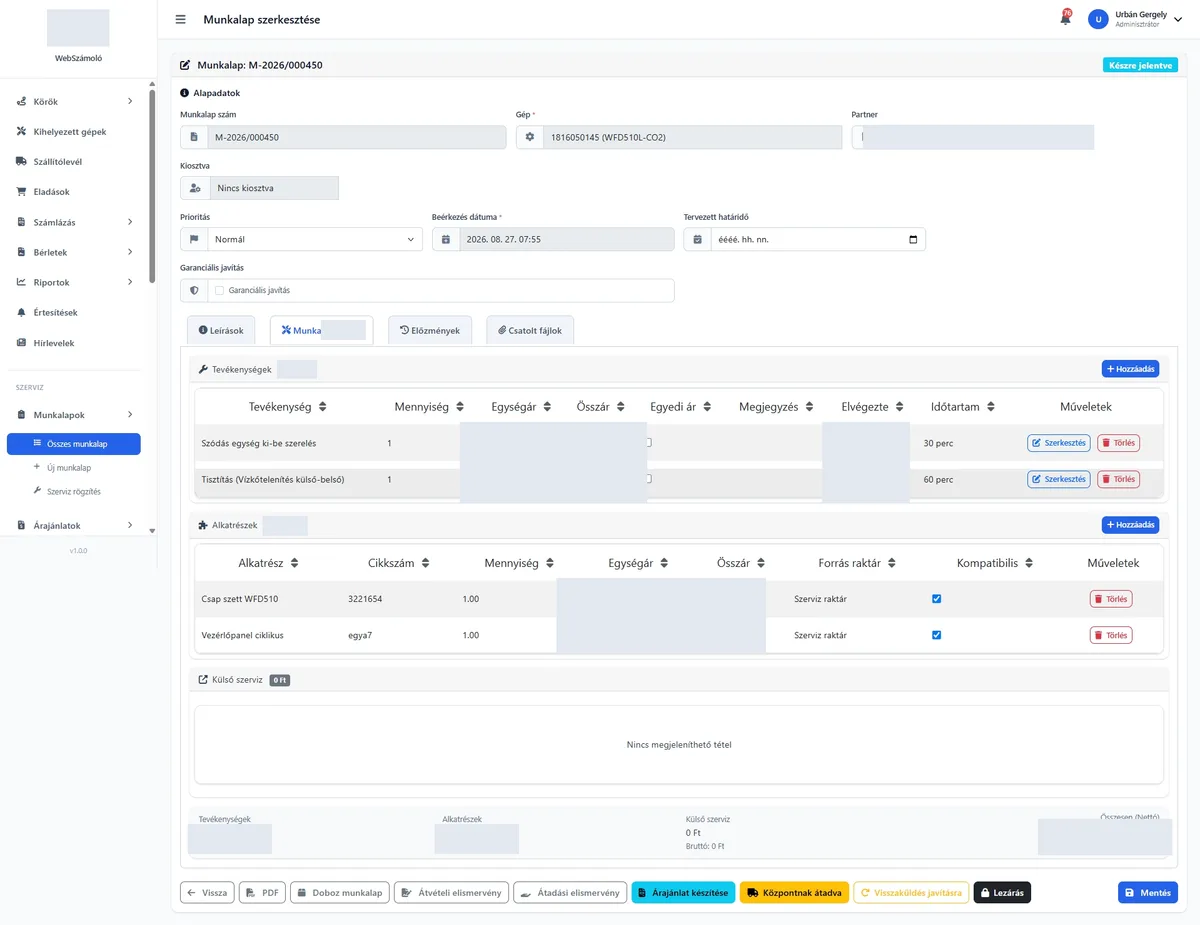Click the Körök sidebar icon
Viewport: 1200px width, 925px height.
(21, 102)
